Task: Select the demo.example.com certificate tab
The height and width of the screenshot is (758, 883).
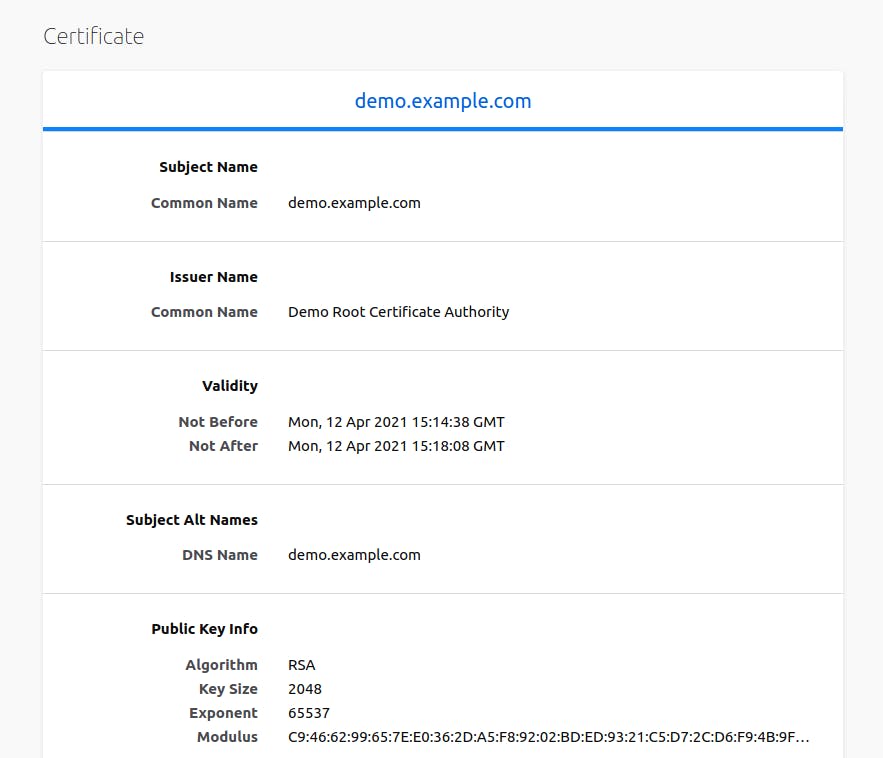Action: click(443, 101)
